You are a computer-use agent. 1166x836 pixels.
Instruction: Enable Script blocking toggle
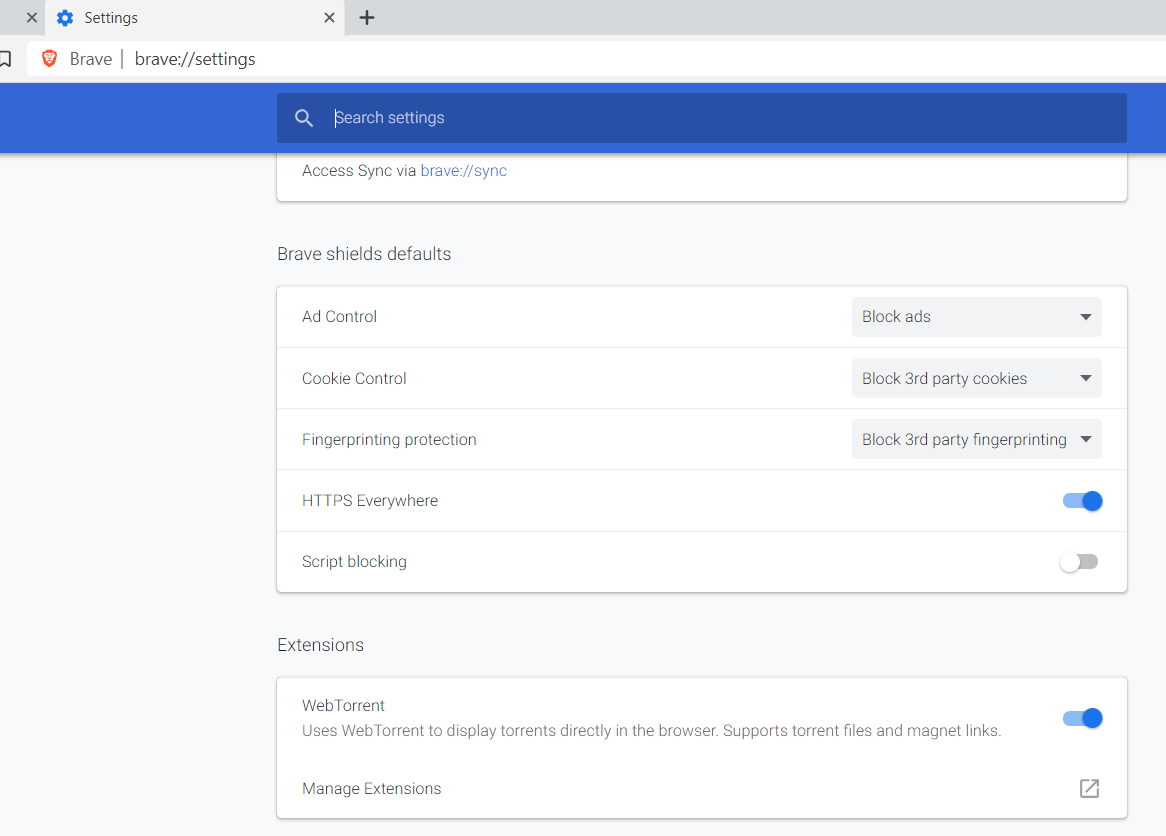coord(1079,562)
